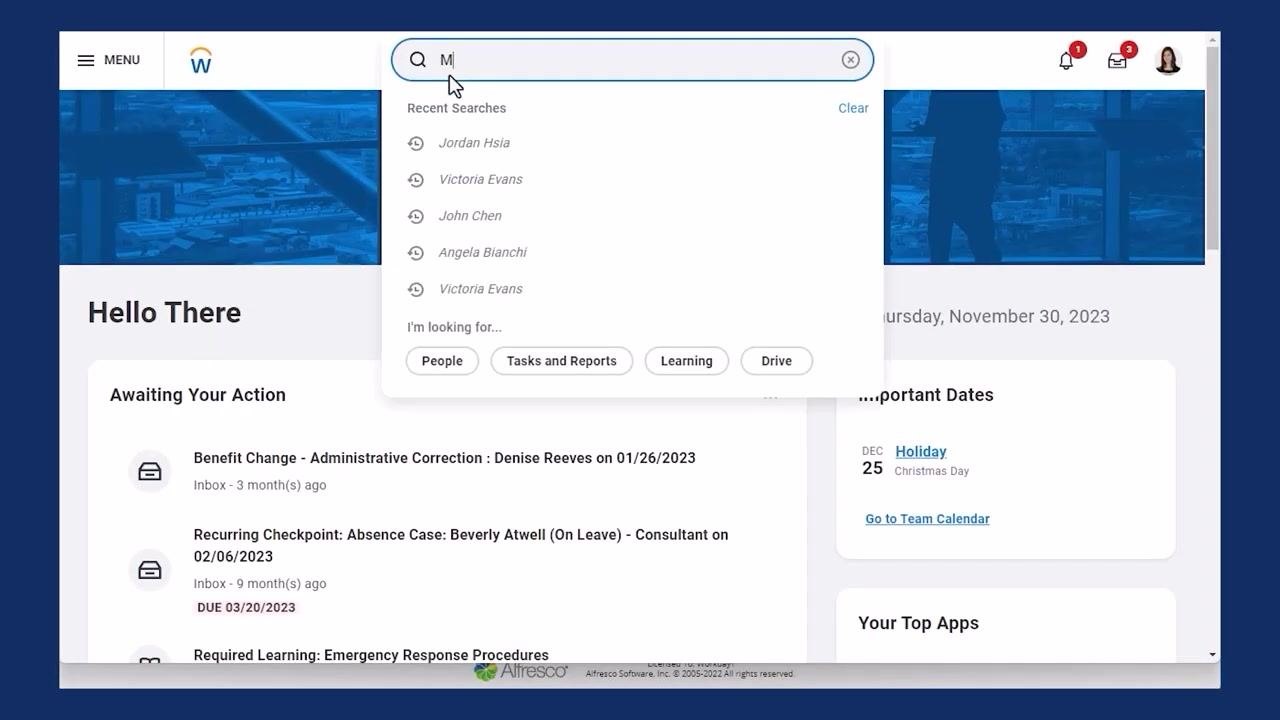1280x720 pixels.
Task: Choose the Learning filter chip
Action: point(686,361)
